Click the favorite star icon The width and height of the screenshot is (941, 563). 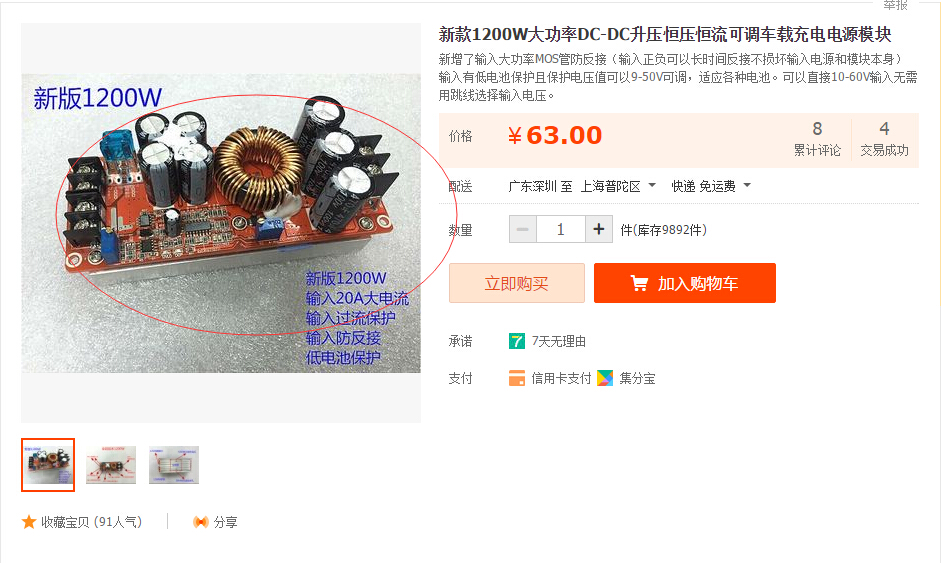(29, 522)
